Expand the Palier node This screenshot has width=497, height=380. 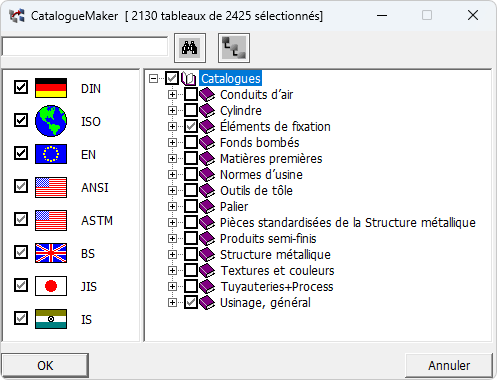(x=172, y=207)
